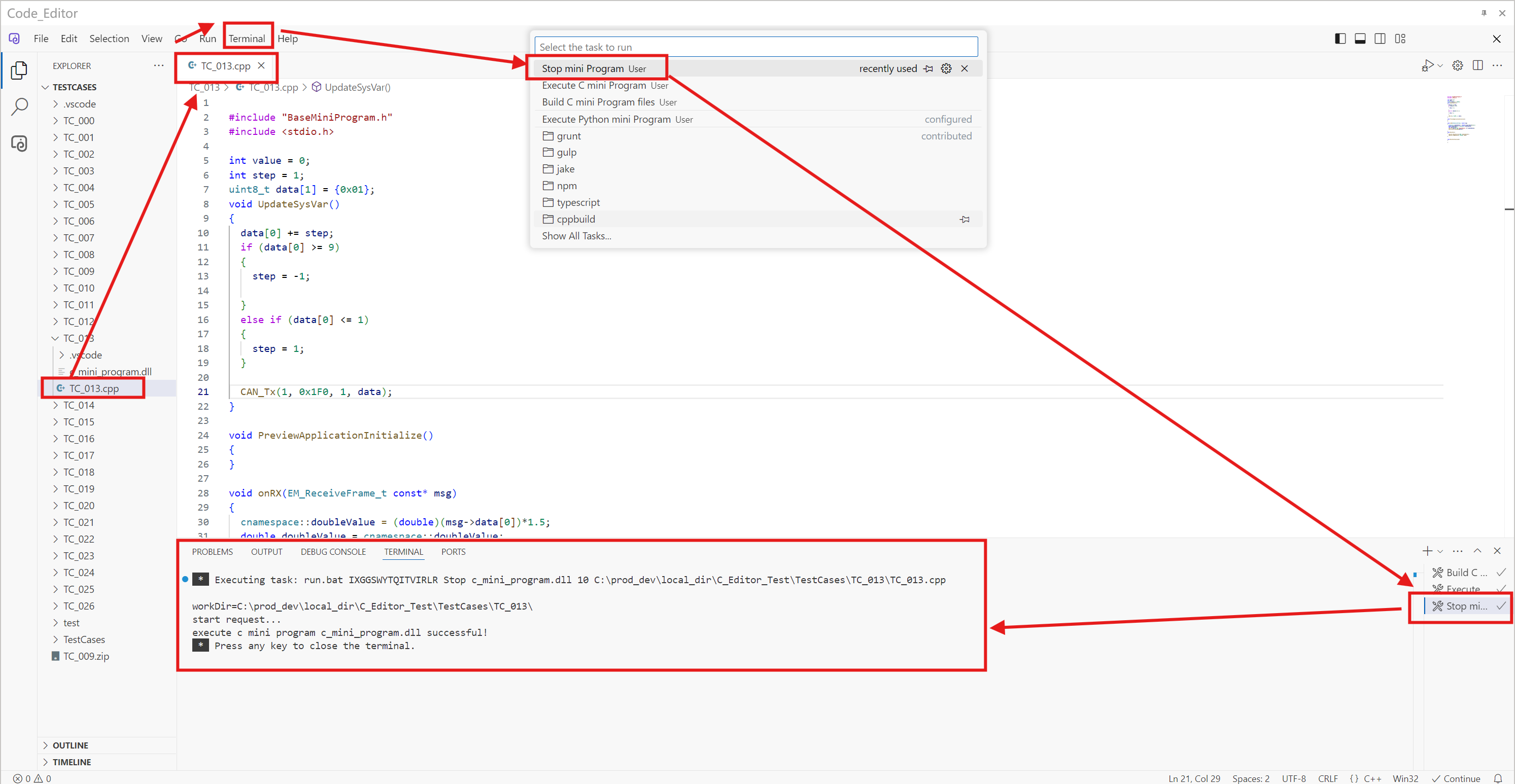Toggle the primary side bar visibility
1515x784 pixels.
click(1340, 39)
